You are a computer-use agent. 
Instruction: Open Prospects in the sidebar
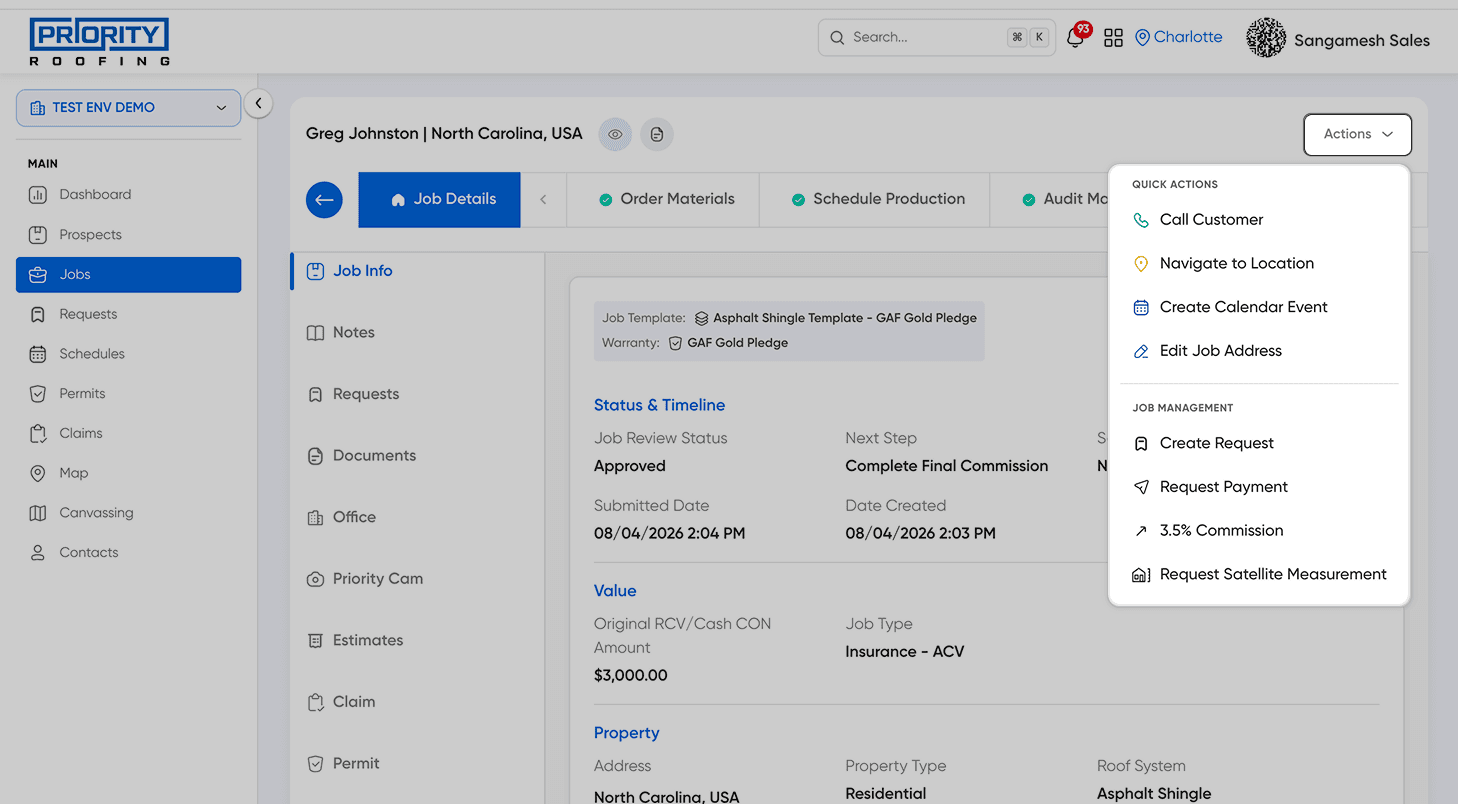point(128,235)
